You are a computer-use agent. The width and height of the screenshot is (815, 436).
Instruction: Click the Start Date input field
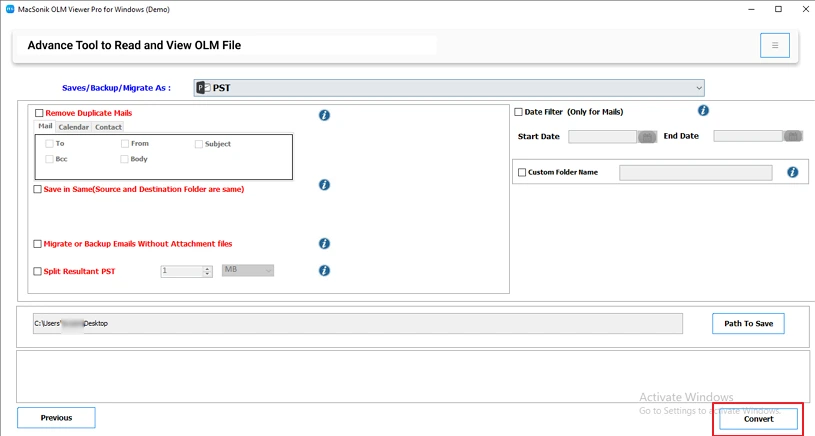tap(602, 137)
